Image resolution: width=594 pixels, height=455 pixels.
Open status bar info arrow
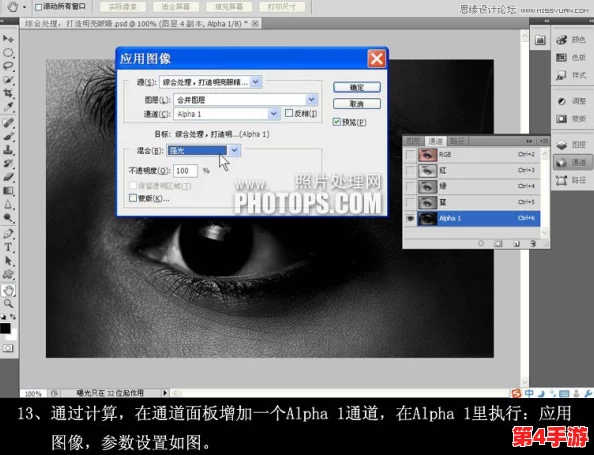click(165, 393)
